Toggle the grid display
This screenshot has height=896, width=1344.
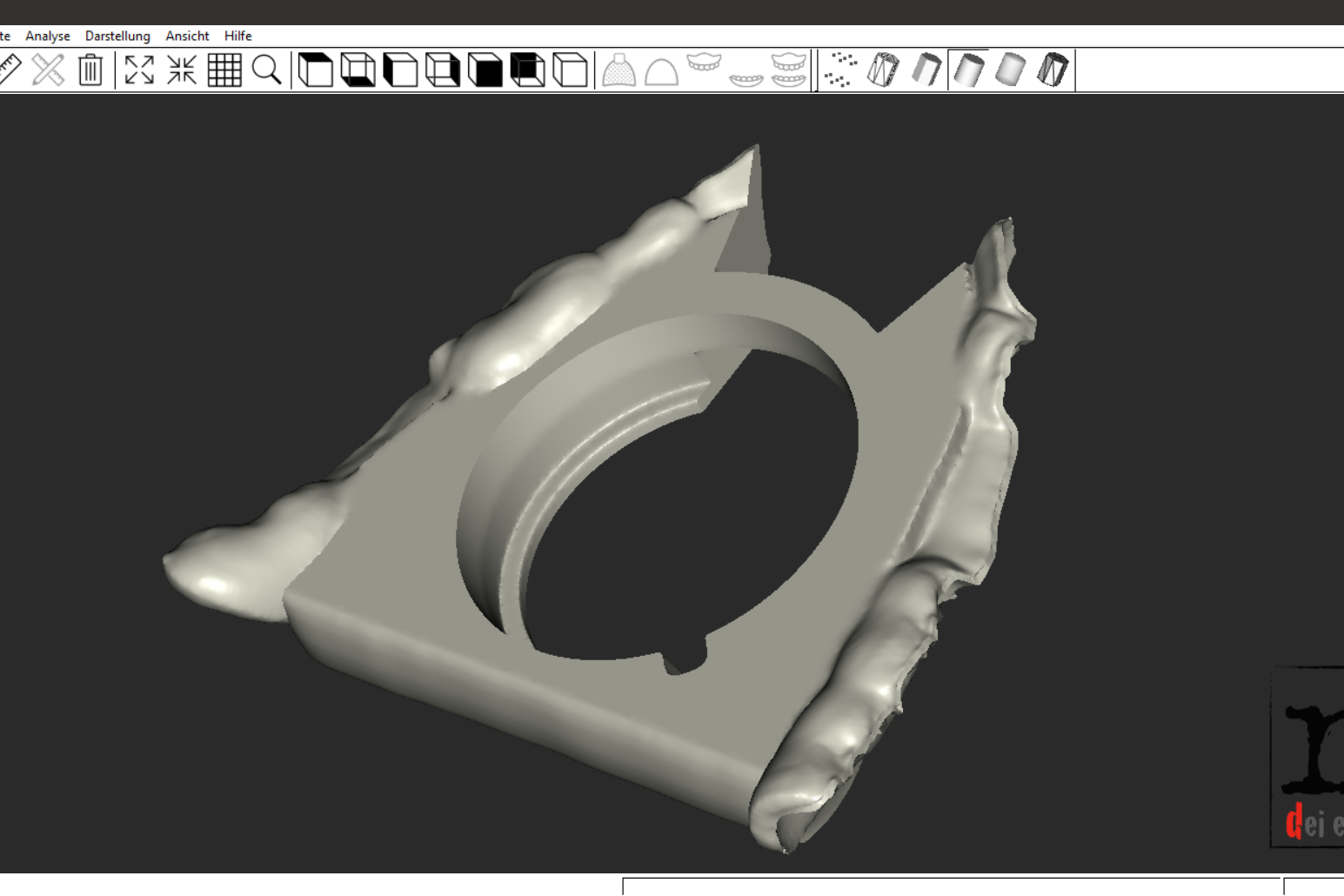[224, 70]
